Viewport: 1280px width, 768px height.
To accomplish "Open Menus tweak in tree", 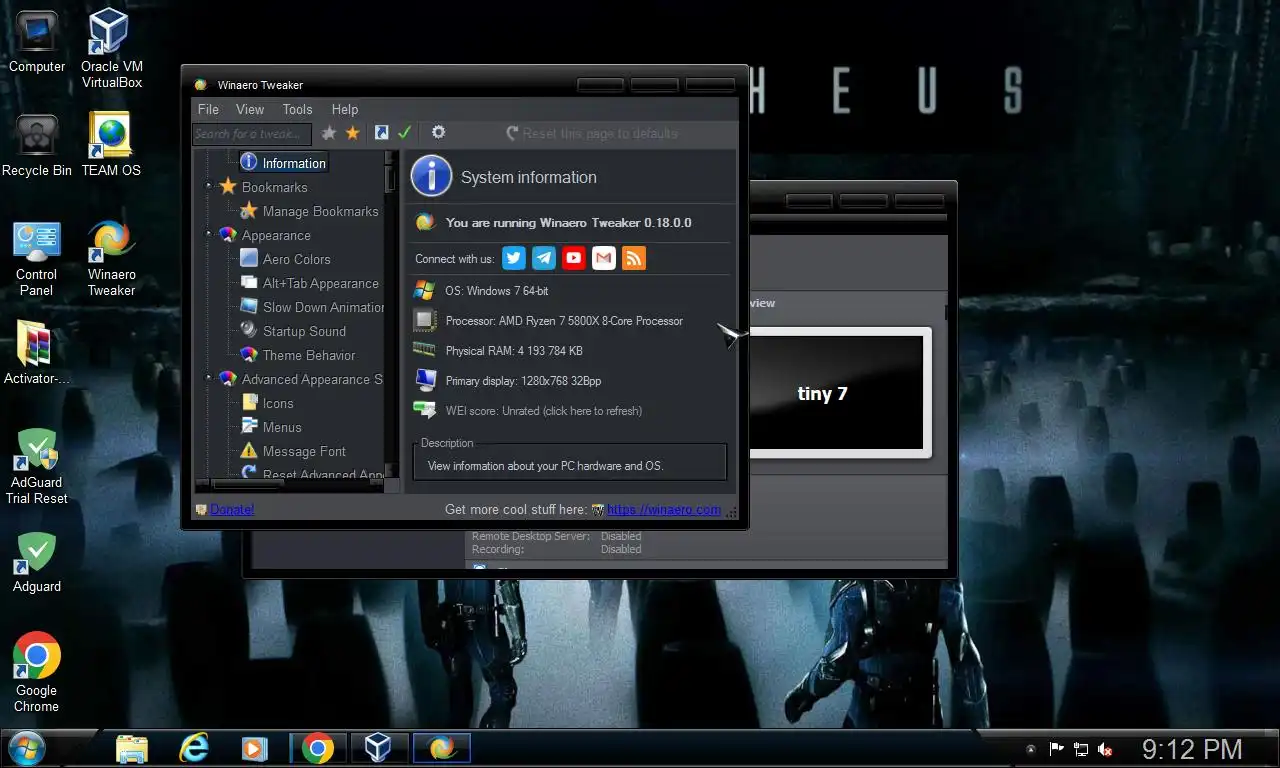I will tap(282, 427).
